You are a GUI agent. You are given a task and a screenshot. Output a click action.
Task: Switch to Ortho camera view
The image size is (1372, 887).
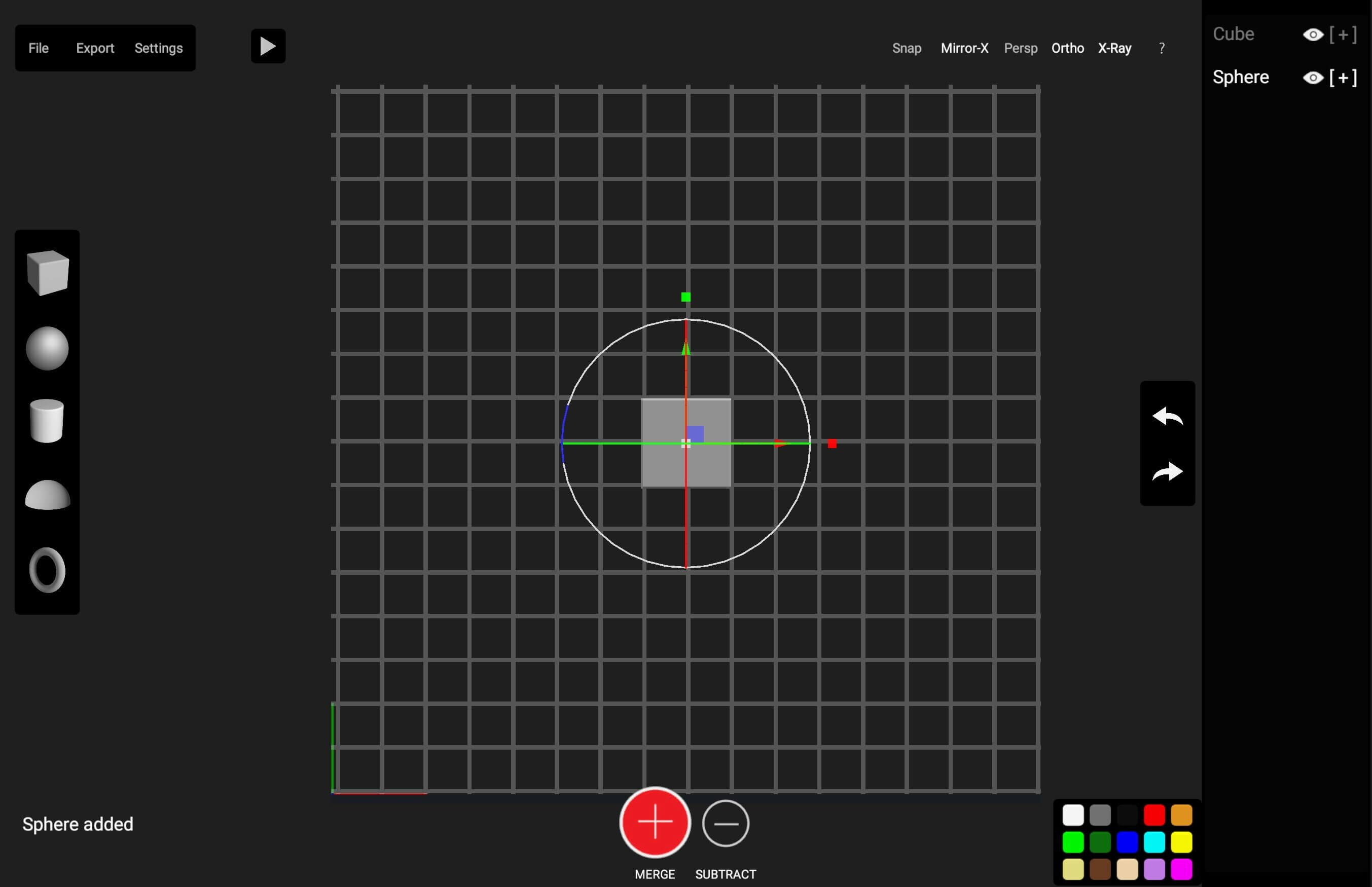pyautogui.click(x=1067, y=48)
